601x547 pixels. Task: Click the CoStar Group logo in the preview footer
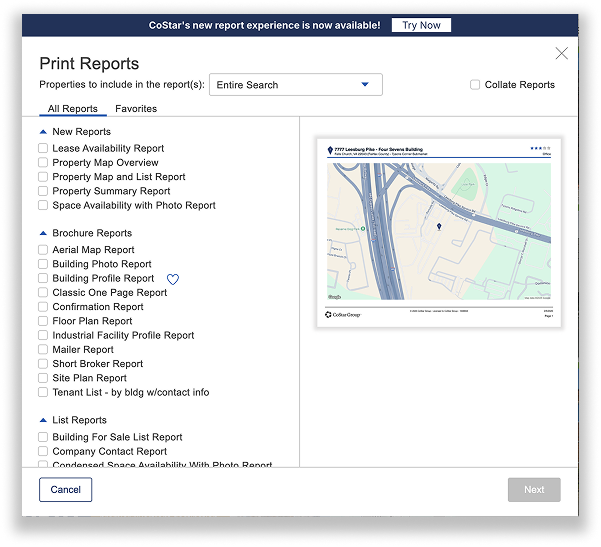click(x=343, y=315)
